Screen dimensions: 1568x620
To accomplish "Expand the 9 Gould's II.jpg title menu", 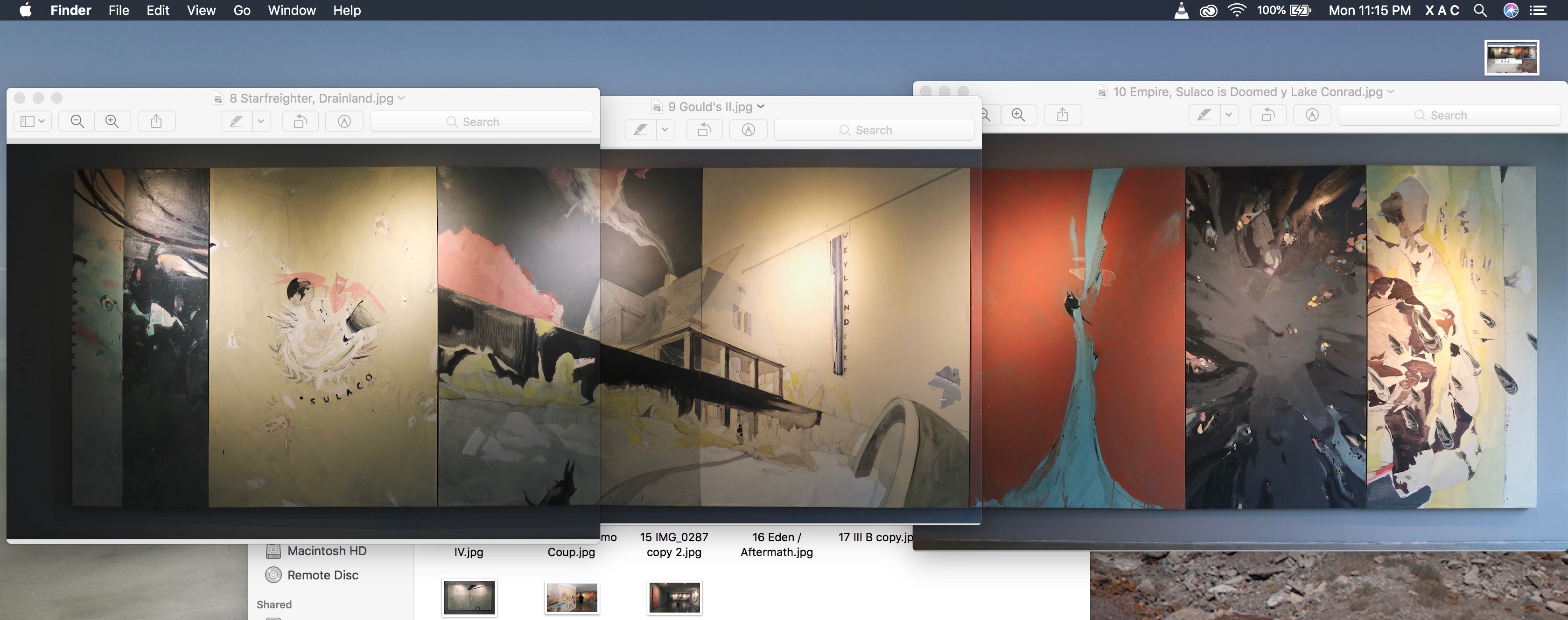I will click(x=761, y=106).
